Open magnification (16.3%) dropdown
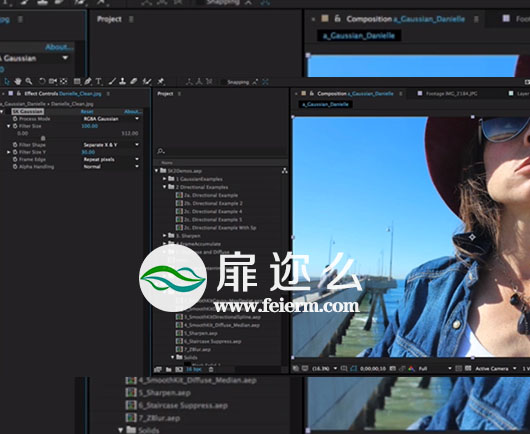The image size is (530, 434). 324,368
